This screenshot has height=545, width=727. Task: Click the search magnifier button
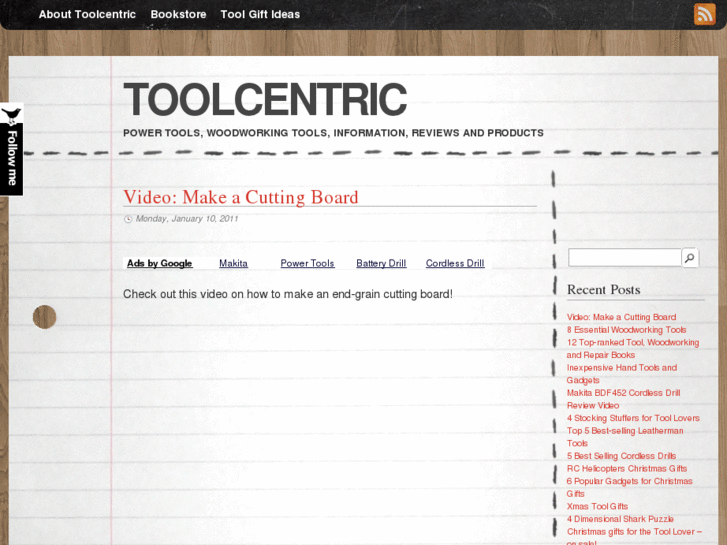[x=690, y=258]
